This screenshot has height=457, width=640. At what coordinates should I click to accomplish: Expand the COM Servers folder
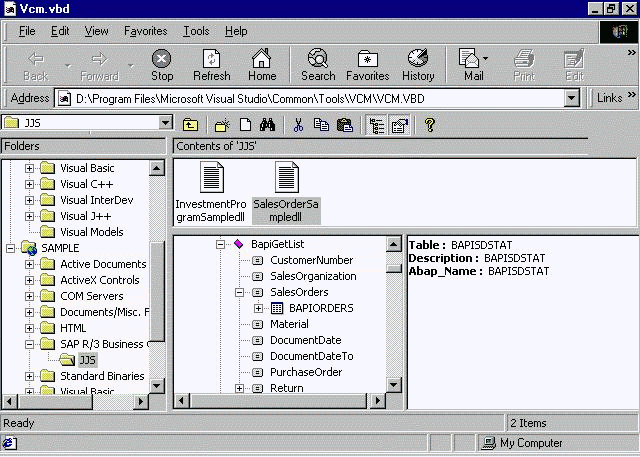pos(29,296)
